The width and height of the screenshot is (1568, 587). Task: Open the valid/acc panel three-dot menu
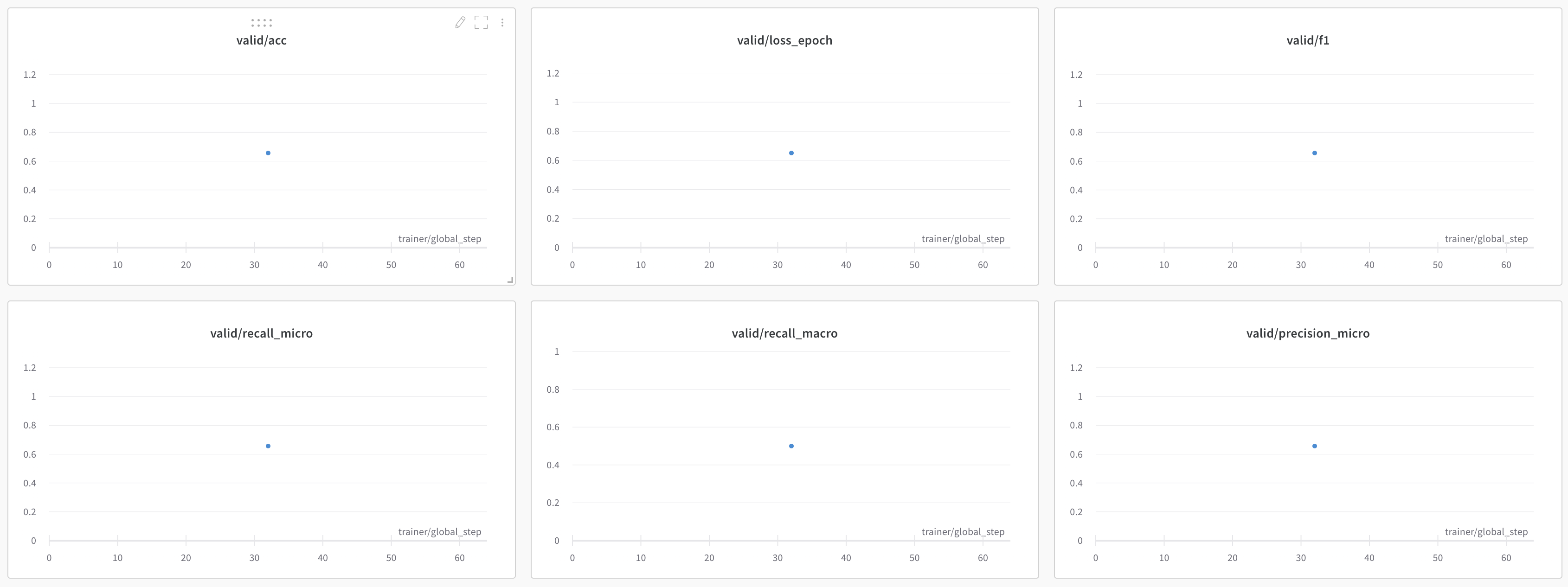pyautogui.click(x=502, y=23)
